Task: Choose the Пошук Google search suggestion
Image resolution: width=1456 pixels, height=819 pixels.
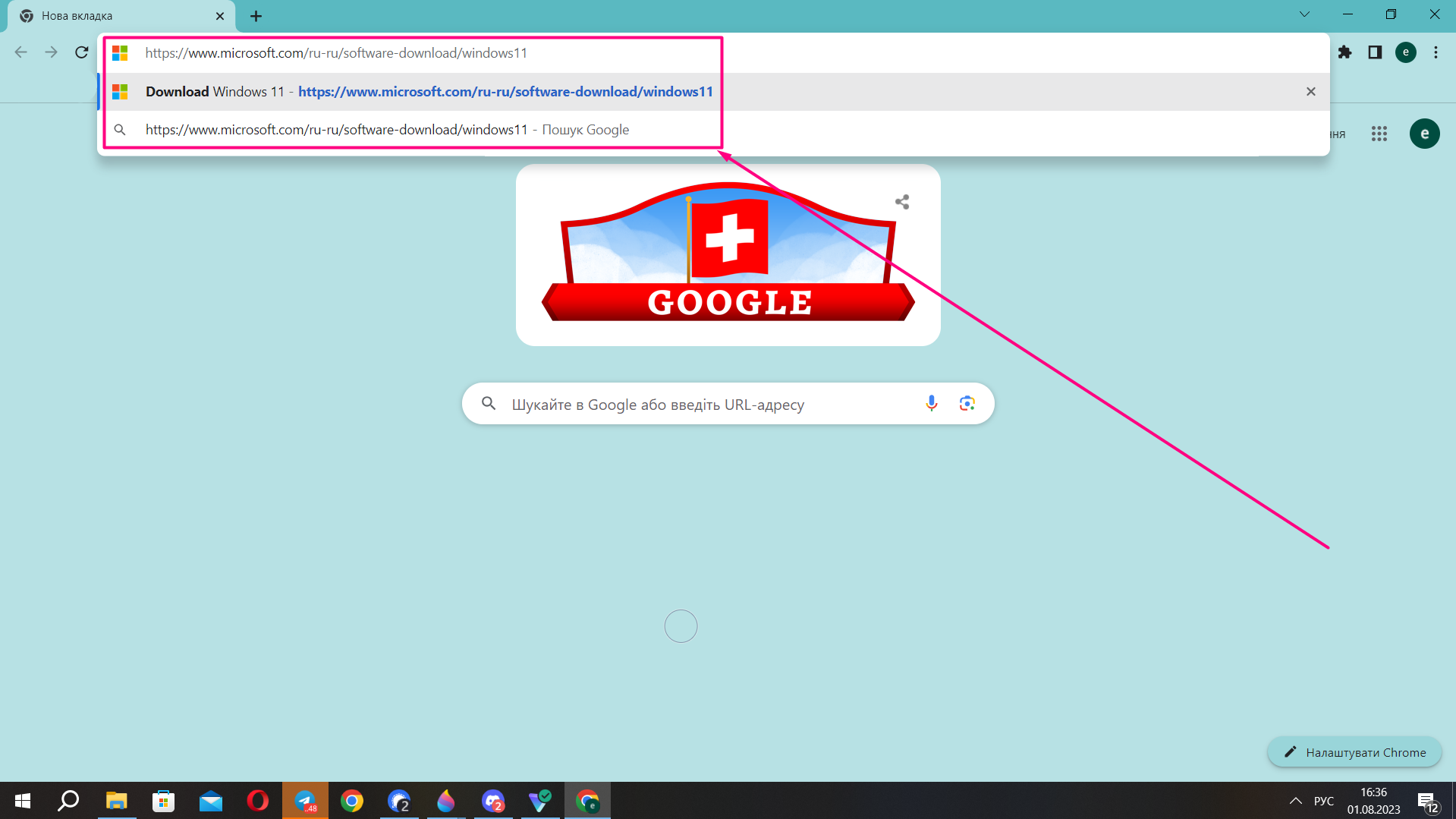Action: (x=713, y=130)
